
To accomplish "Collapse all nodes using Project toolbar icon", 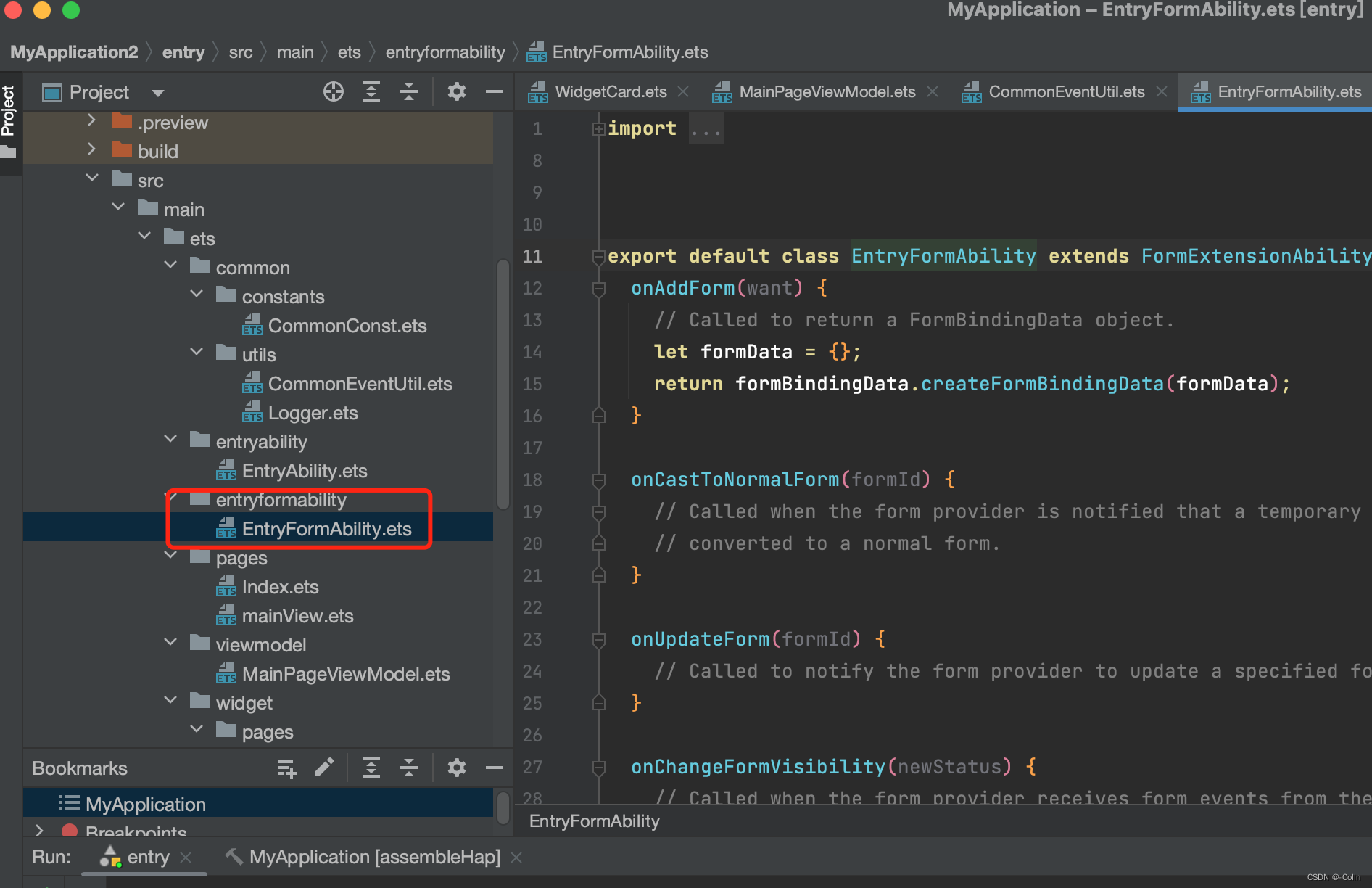I will click(x=409, y=91).
